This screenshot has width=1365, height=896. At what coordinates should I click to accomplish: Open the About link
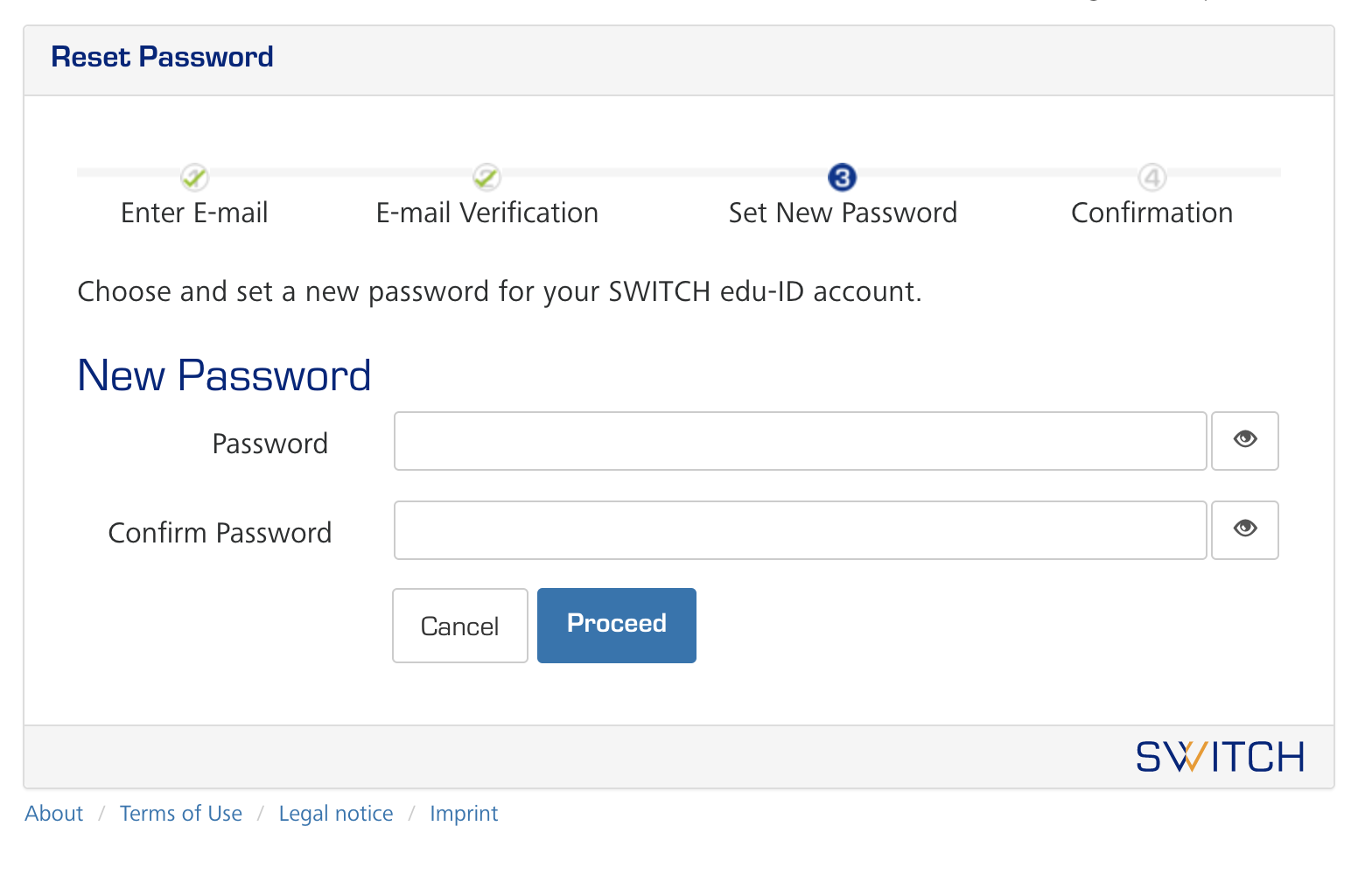53,814
